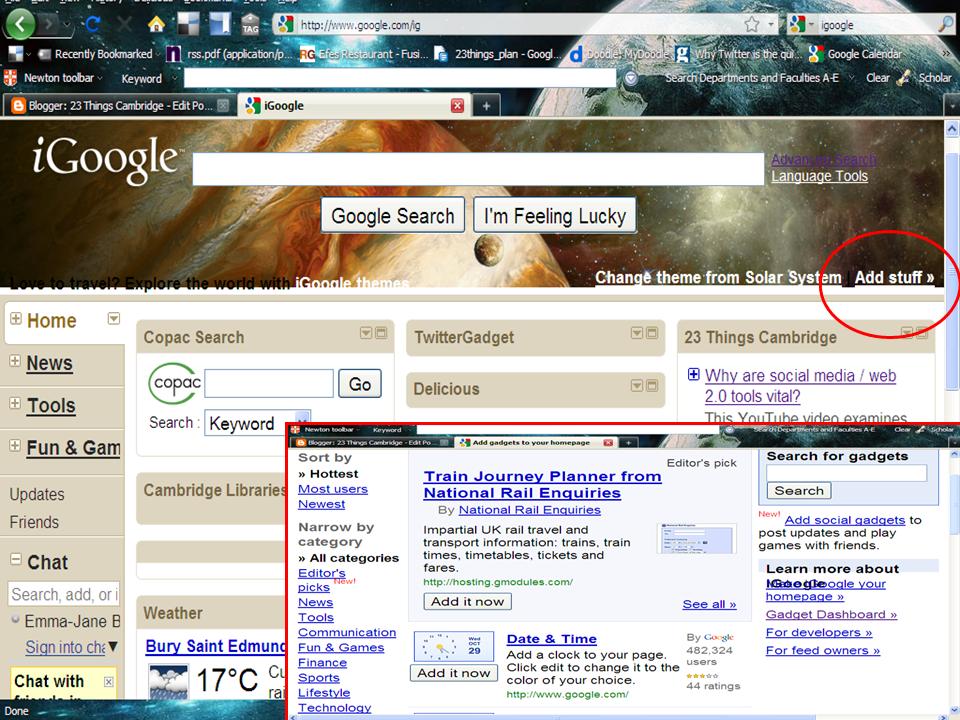Select the Fun & Games category link
The height and width of the screenshot is (720, 960).
(x=342, y=647)
